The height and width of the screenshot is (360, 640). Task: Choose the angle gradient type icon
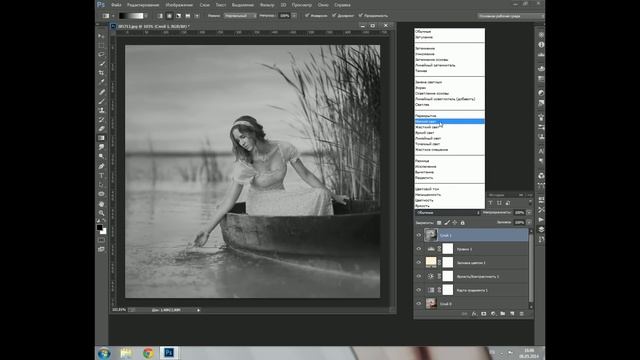pyautogui.click(x=178, y=16)
